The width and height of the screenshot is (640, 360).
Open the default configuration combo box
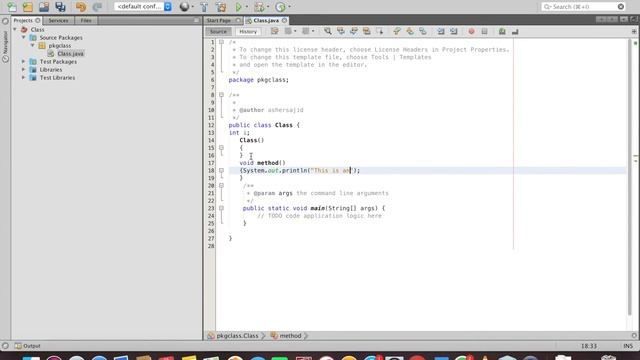(143, 7)
